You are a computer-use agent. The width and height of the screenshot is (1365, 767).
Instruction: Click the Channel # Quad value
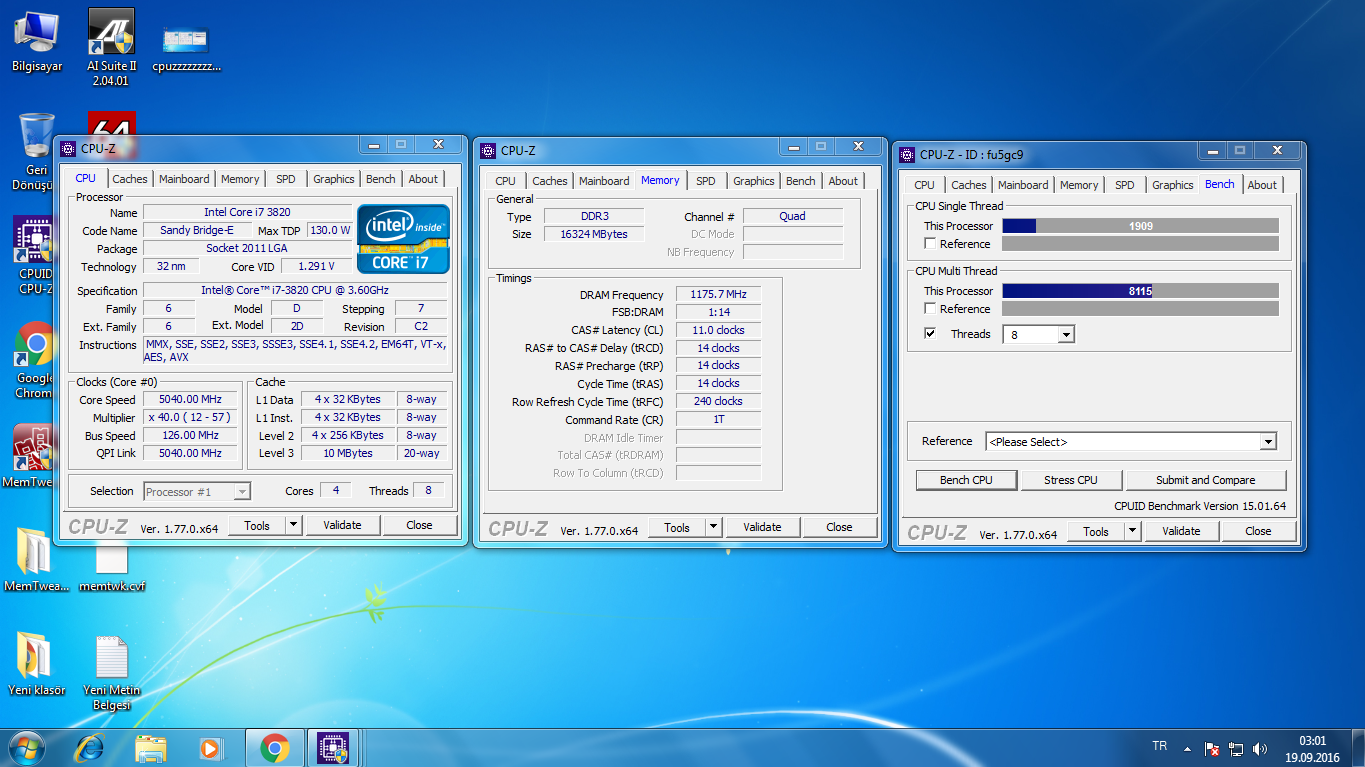pos(793,216)
